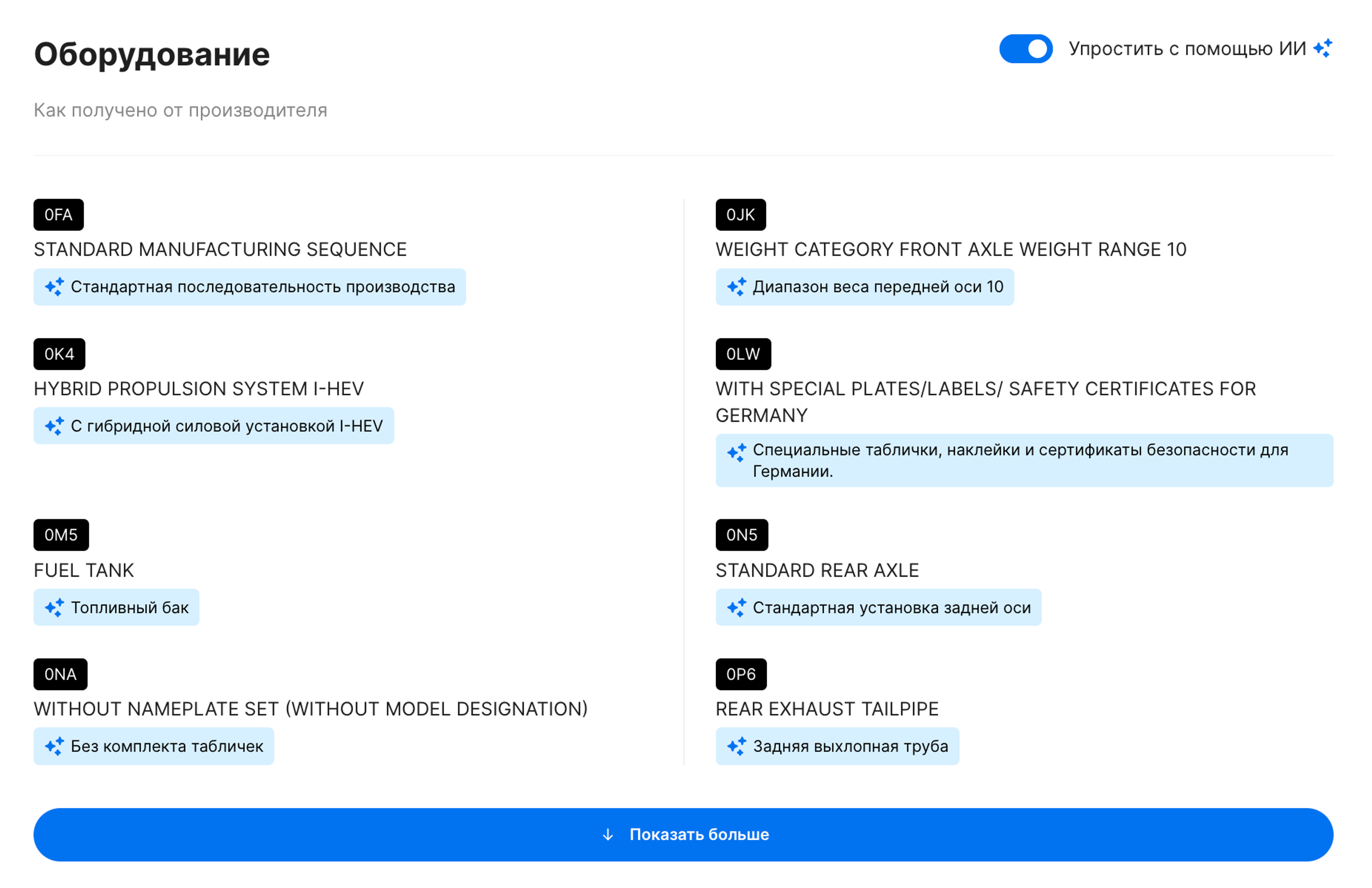Click the AI sparkle icon beside 'Стандартная последовательность производства'
This screenshot has width=1372, height=888.
click(54, 287)
